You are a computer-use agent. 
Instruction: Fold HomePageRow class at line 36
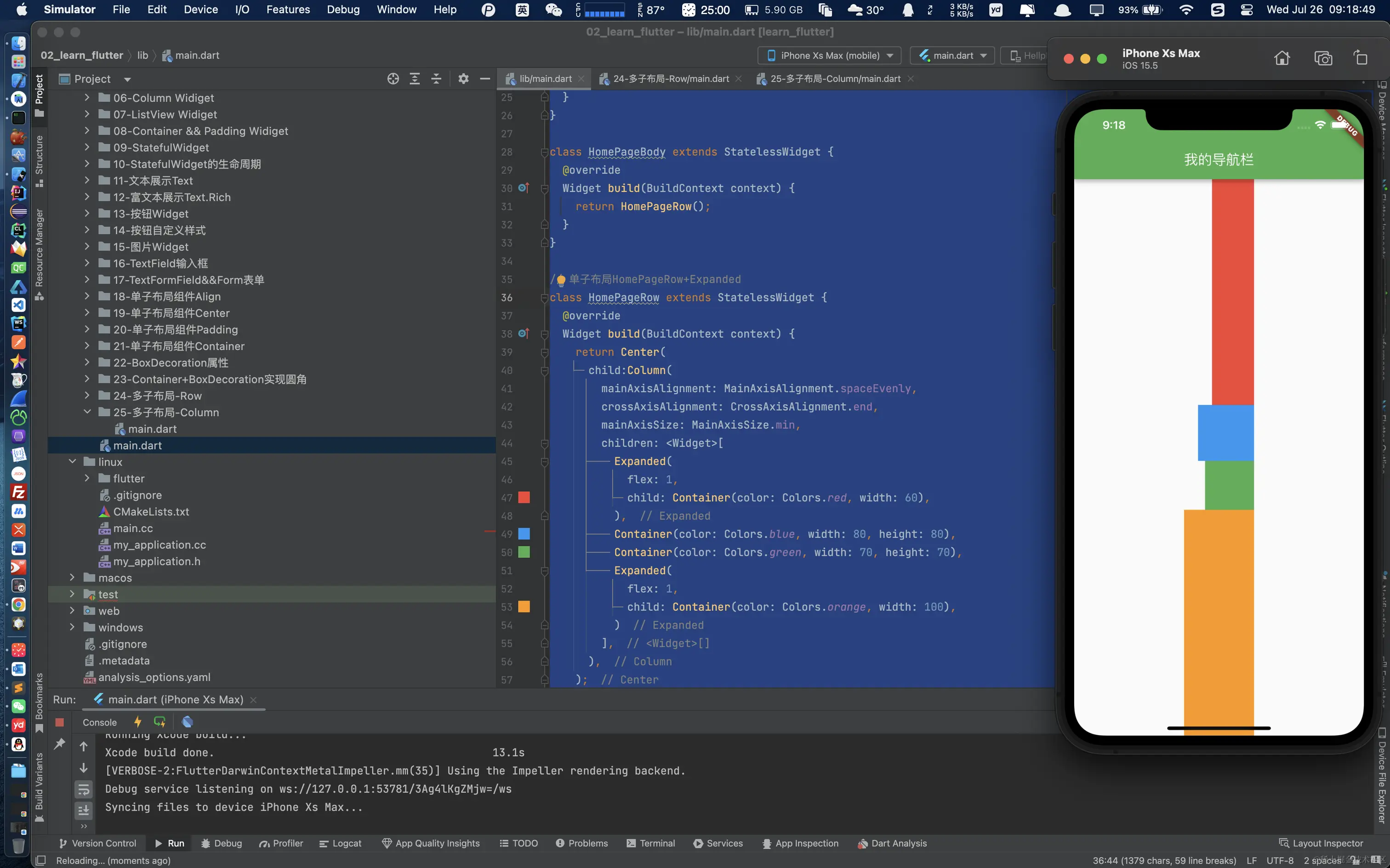click(x=544, y=298)
